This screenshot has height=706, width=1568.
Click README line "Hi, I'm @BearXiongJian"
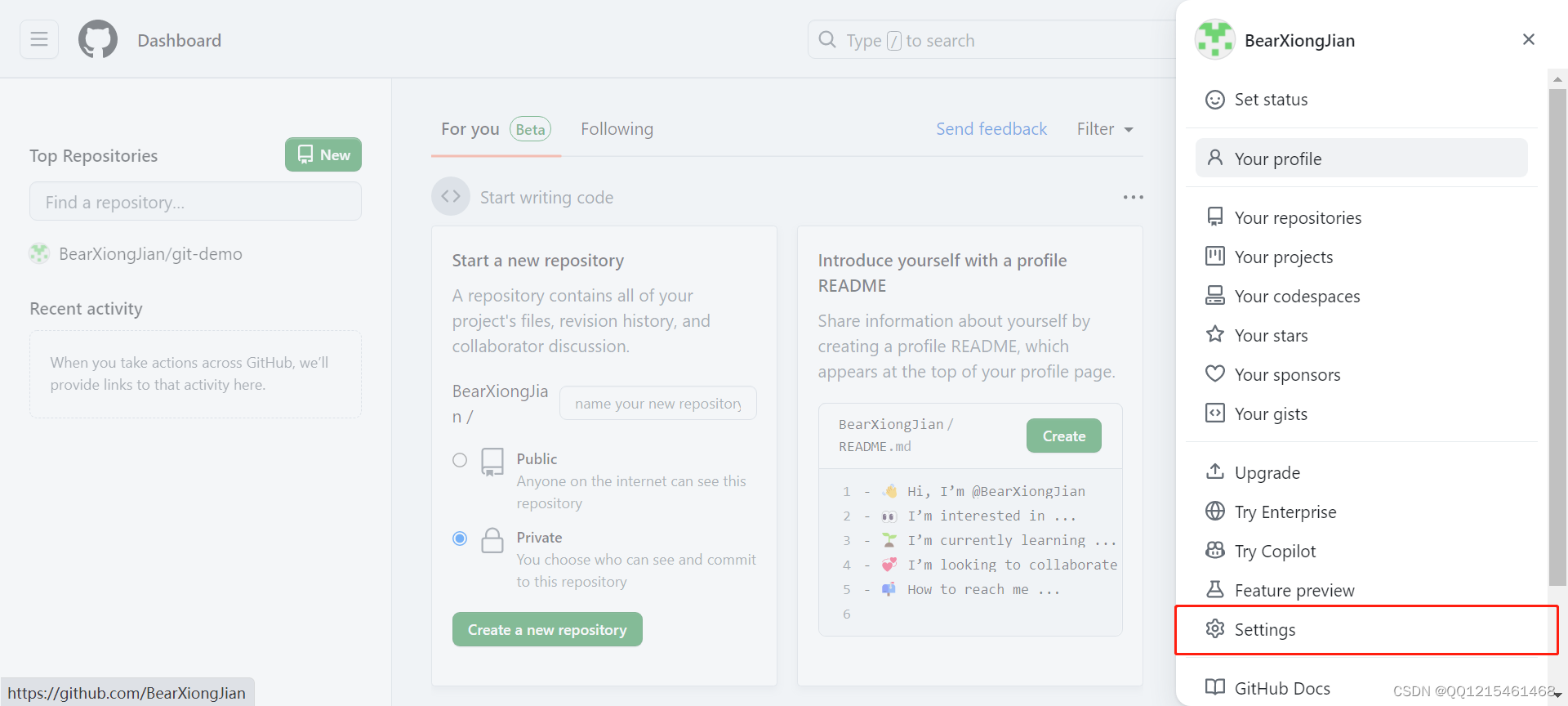[996, 491]
